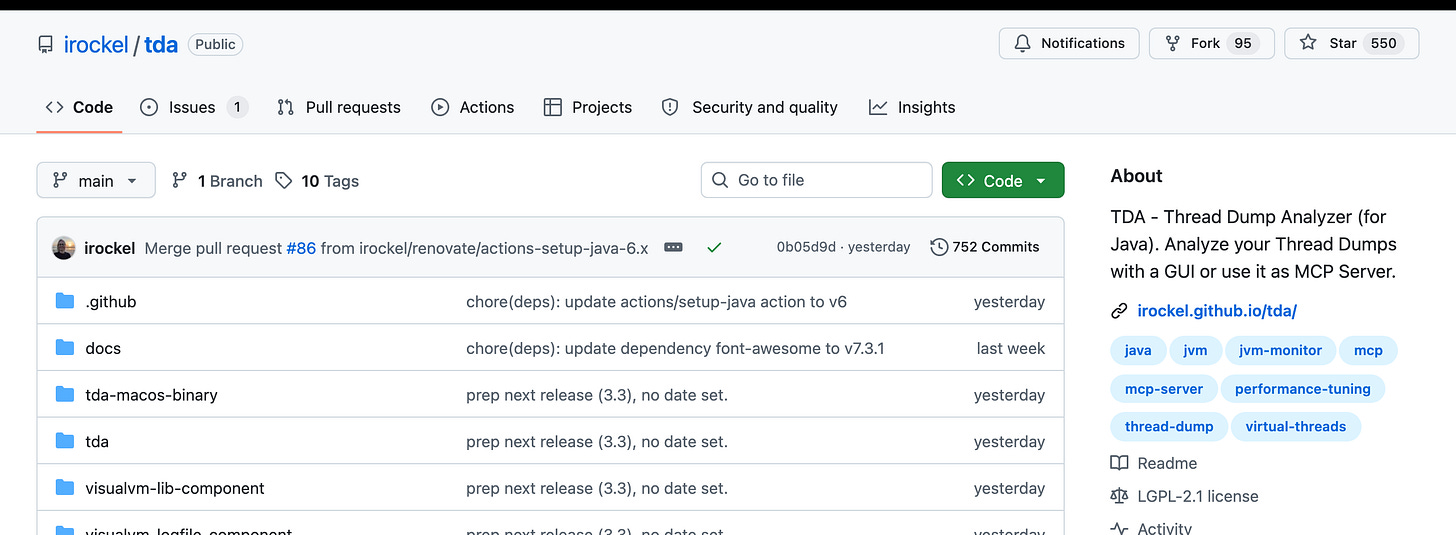Open the Security and quality tab
This screenshot has width=1456, height=535.
tap(750, 107)
